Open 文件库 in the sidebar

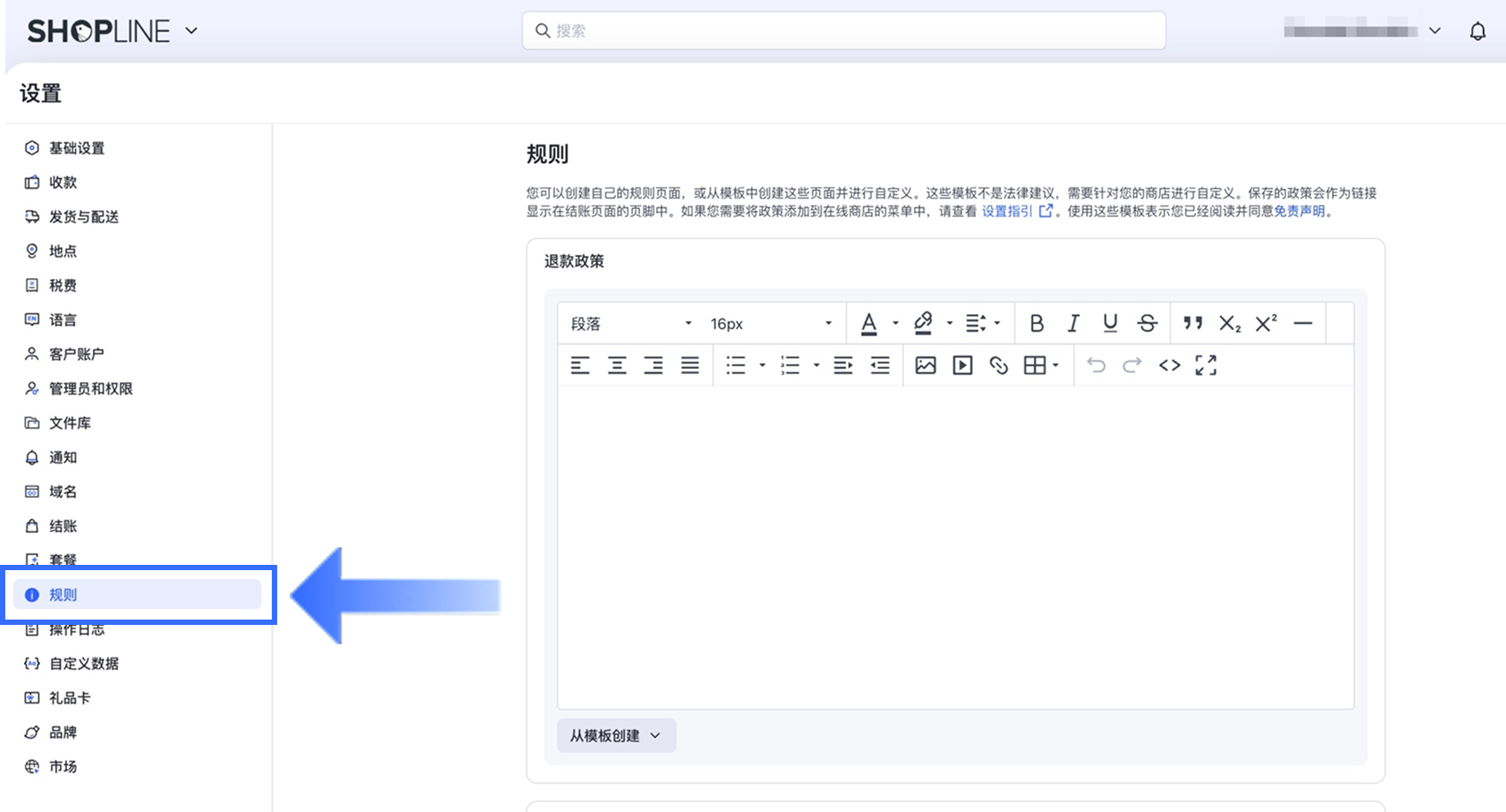70,423
